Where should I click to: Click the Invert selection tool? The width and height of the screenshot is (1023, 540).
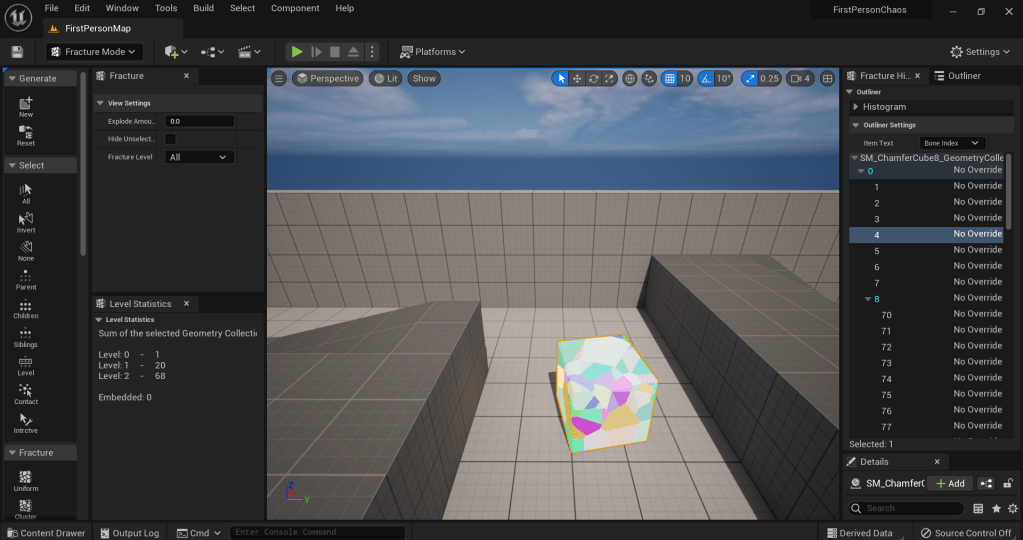pos(26,221)
